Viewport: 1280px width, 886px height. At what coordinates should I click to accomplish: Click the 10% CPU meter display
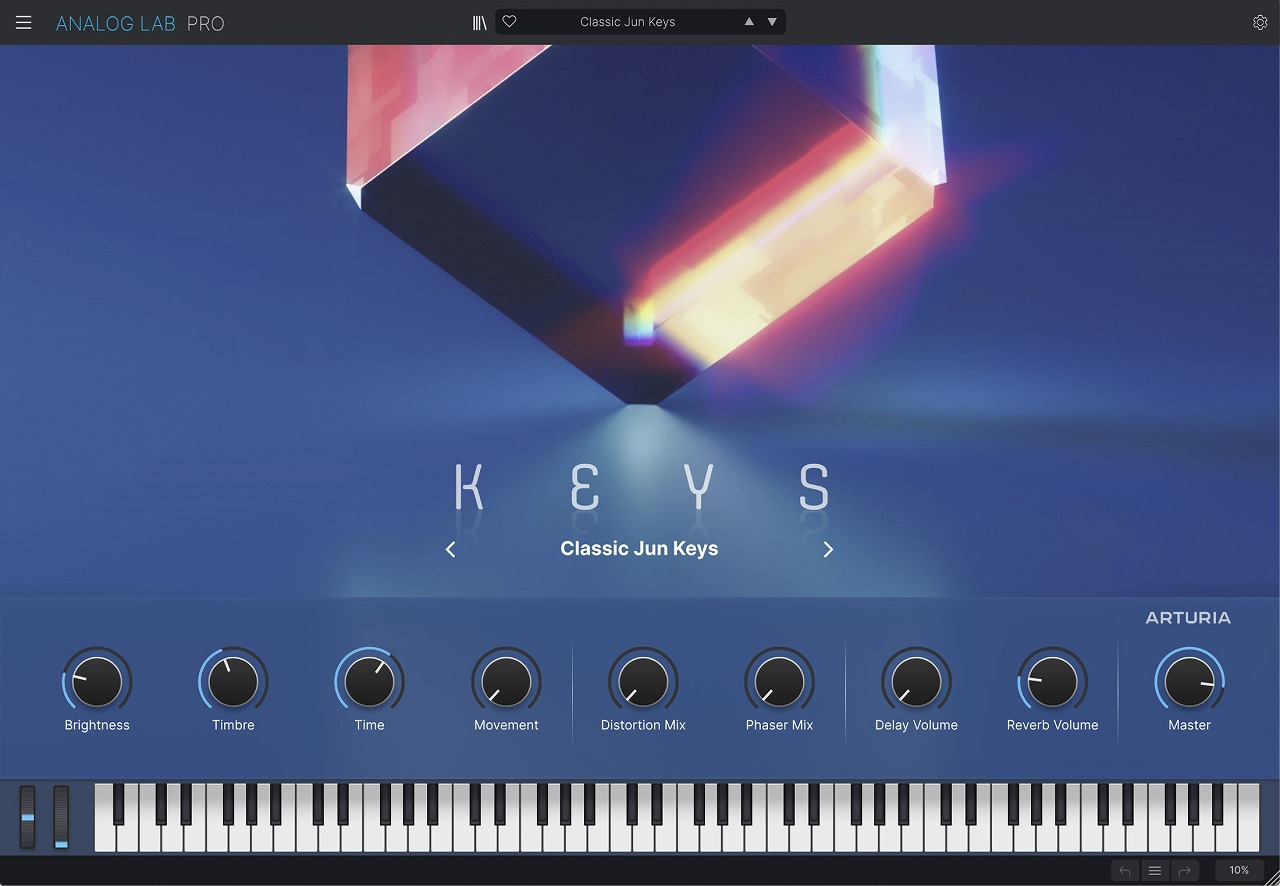[x=1239, y=871]
